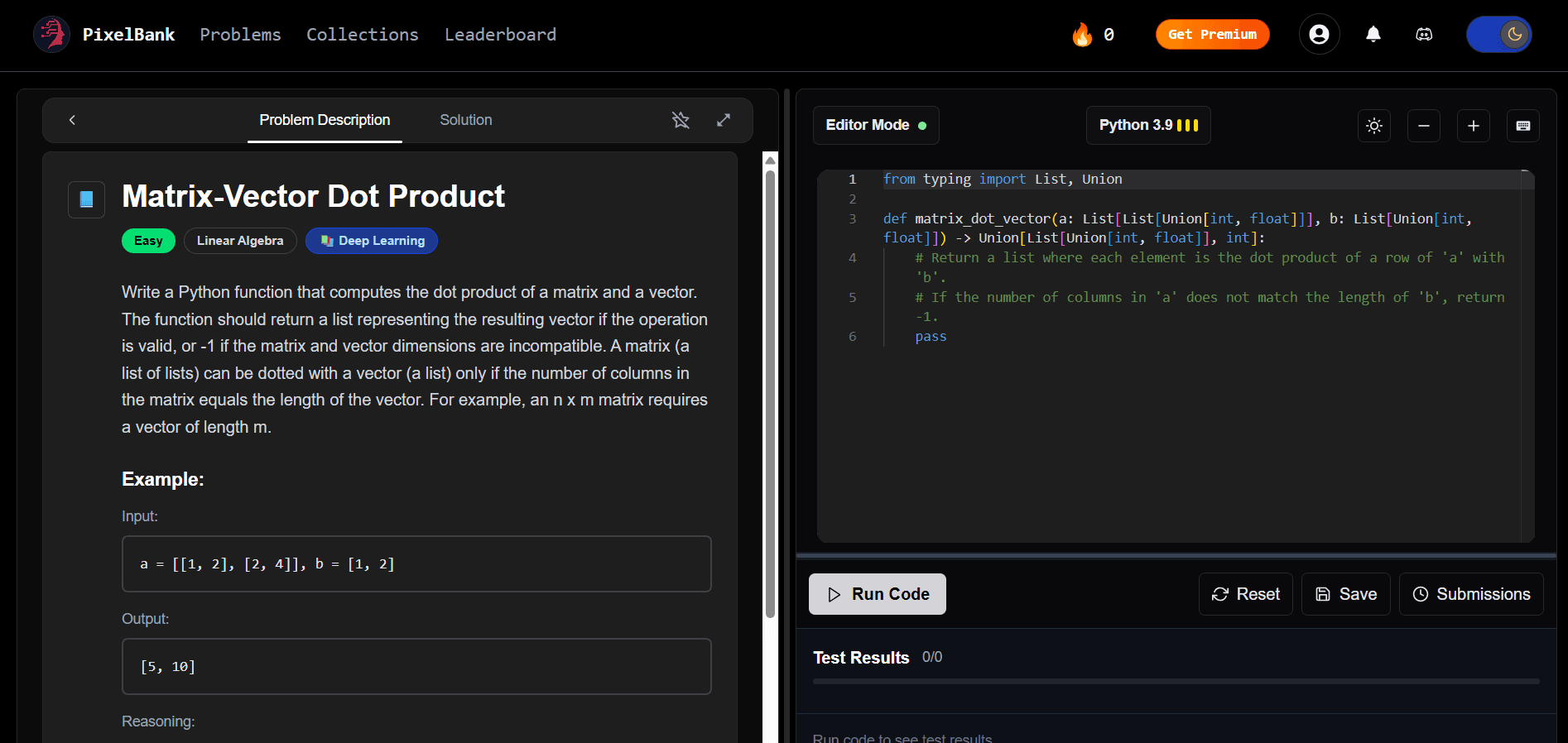Open the user profile account icon
Viewport: 1568px width, 743px height.
click(x=1319, y=35)
